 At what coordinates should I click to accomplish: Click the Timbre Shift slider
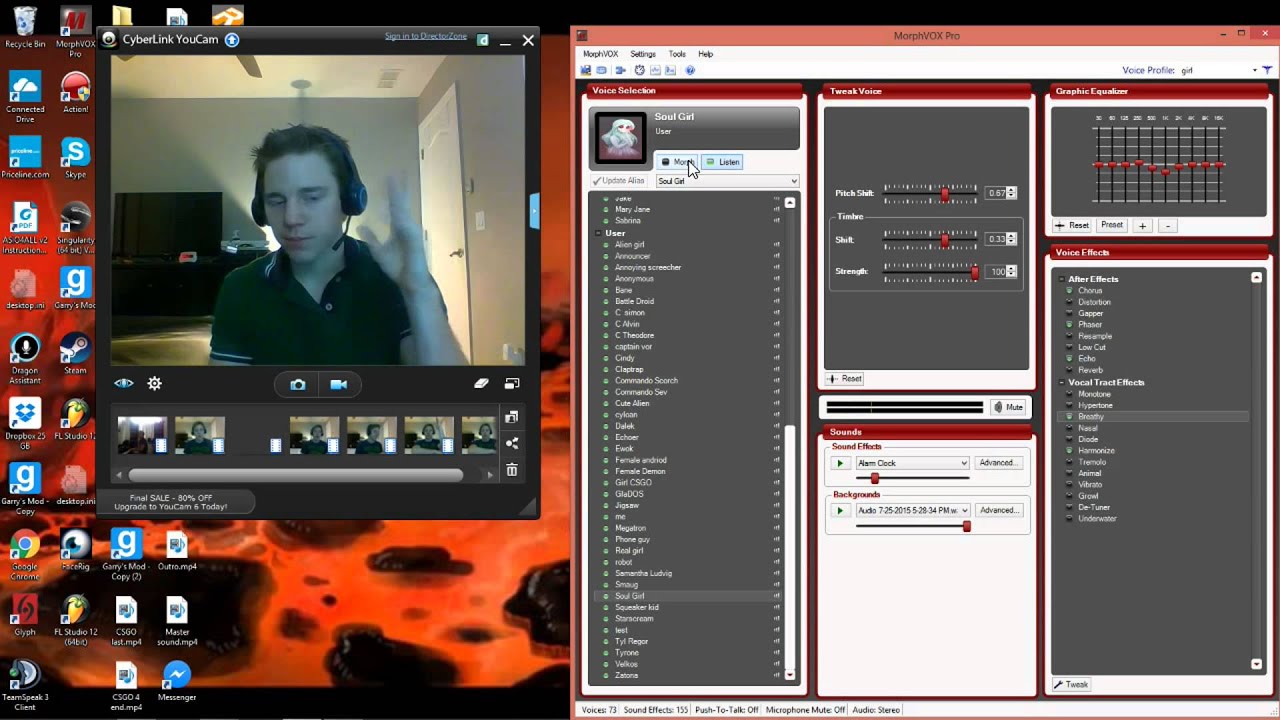coord(930,240)
